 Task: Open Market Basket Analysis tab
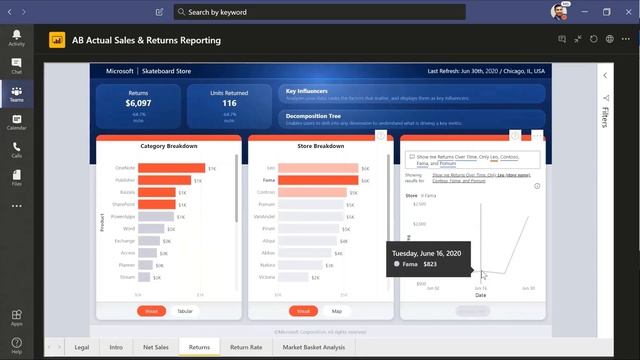click(x=314, y=347)
